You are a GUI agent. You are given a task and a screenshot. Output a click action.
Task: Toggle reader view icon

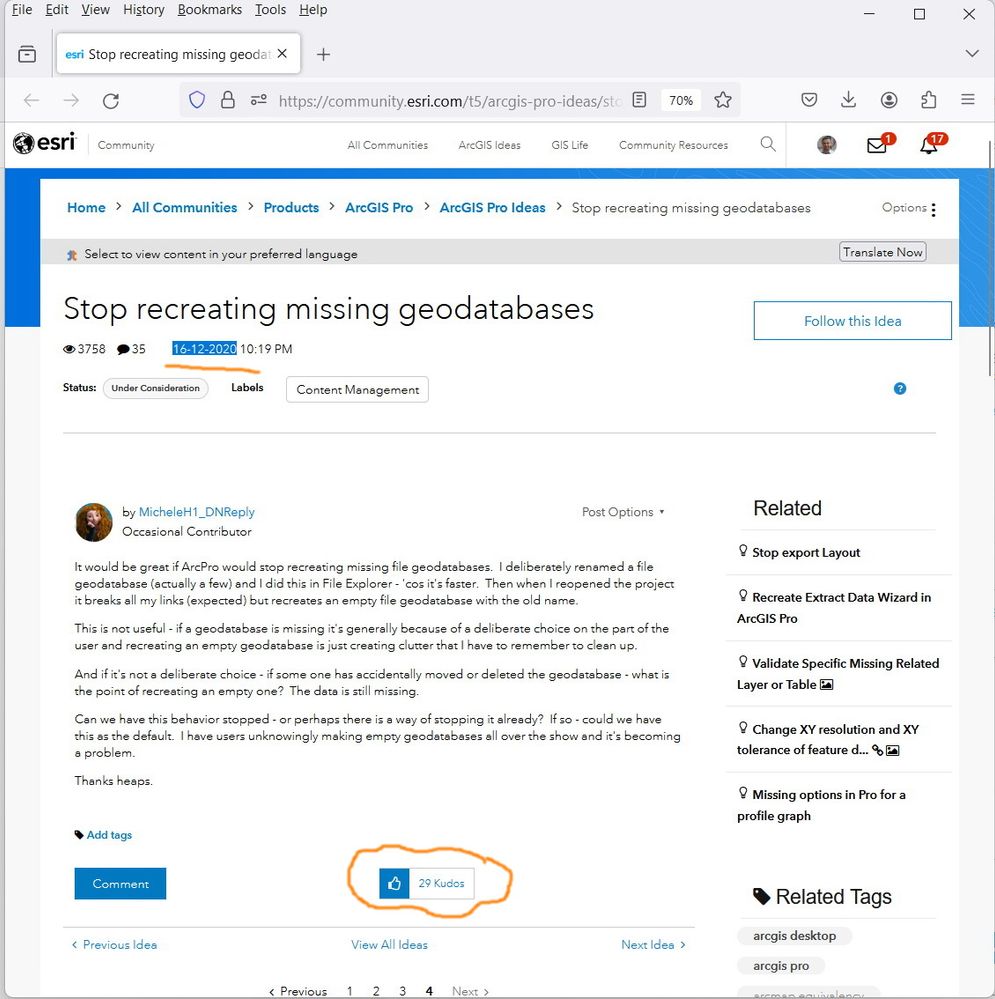tap(639, 99)
